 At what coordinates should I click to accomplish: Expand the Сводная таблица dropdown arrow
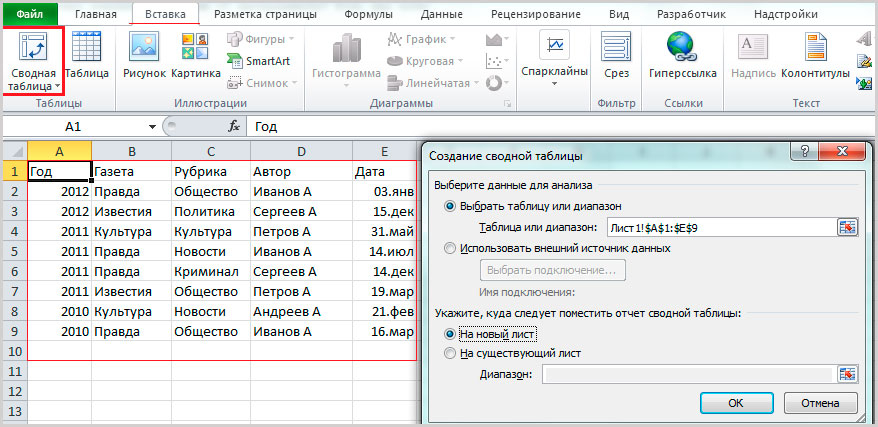coord(57,87)
